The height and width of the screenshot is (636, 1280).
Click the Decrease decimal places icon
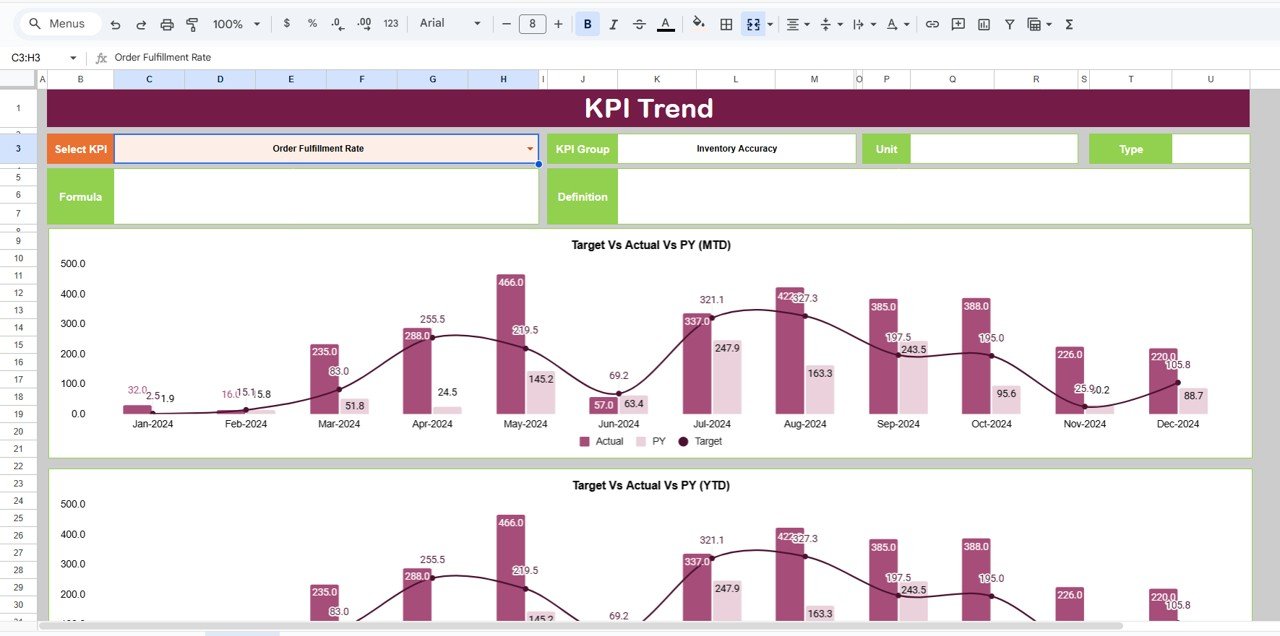point(337,23)
